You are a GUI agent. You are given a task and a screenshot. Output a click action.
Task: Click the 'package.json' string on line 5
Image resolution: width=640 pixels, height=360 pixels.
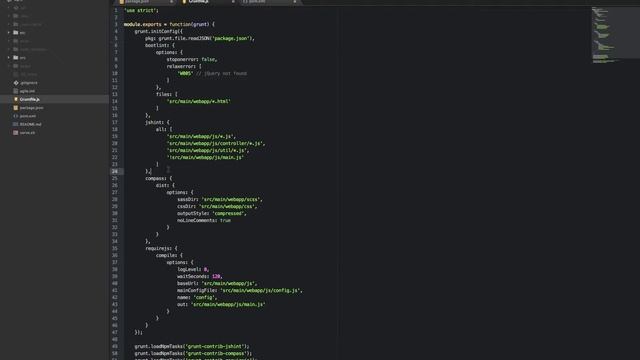[x=231, y=38]
